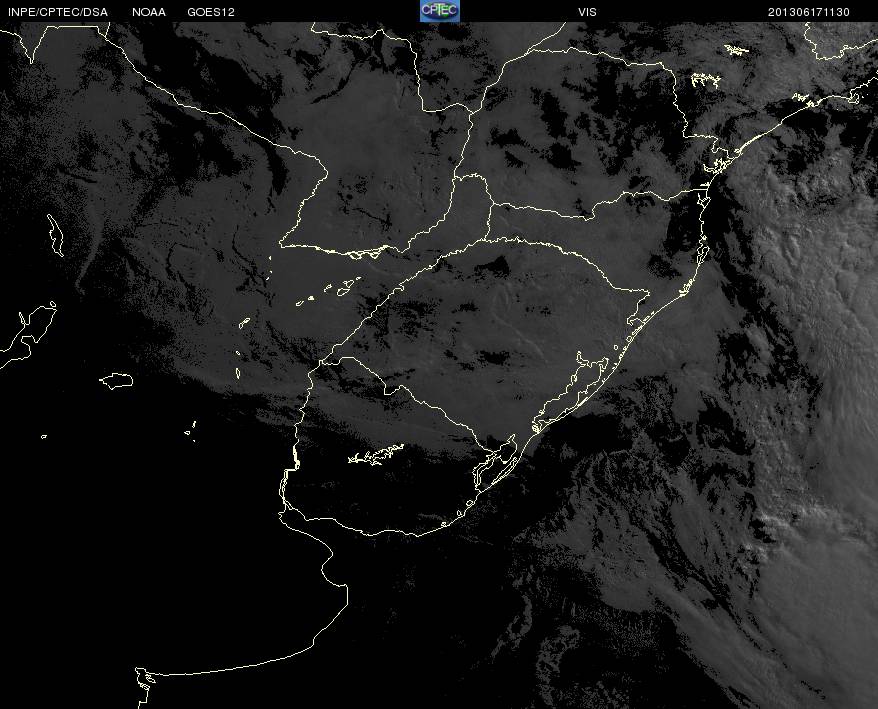Click the VIS channel label
Image resolution: width=878 pixels, height=709 pixels.
(x=587, y=12)
